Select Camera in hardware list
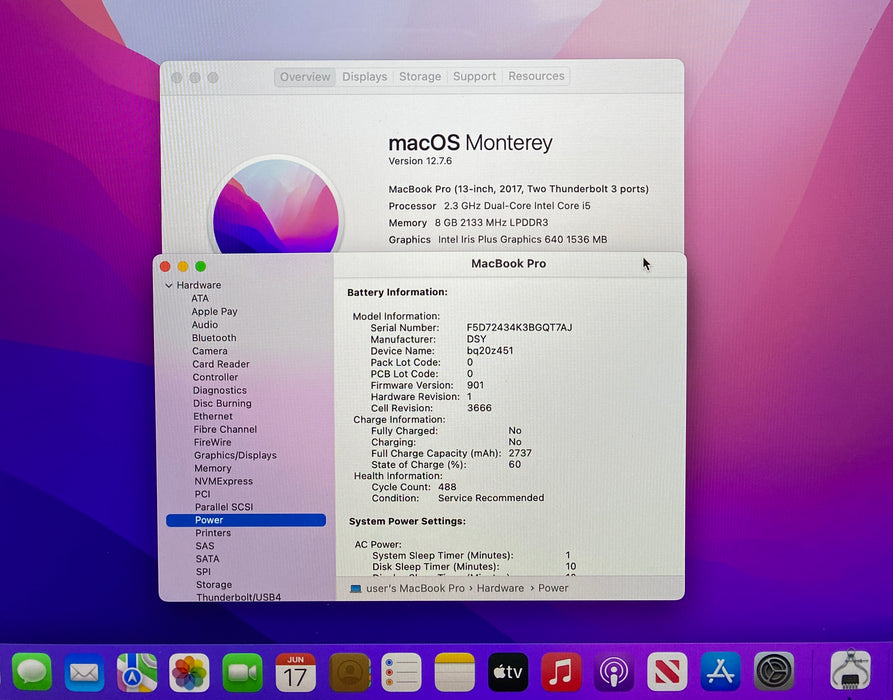This screenshot has height=700, width=893. point(210,351)
